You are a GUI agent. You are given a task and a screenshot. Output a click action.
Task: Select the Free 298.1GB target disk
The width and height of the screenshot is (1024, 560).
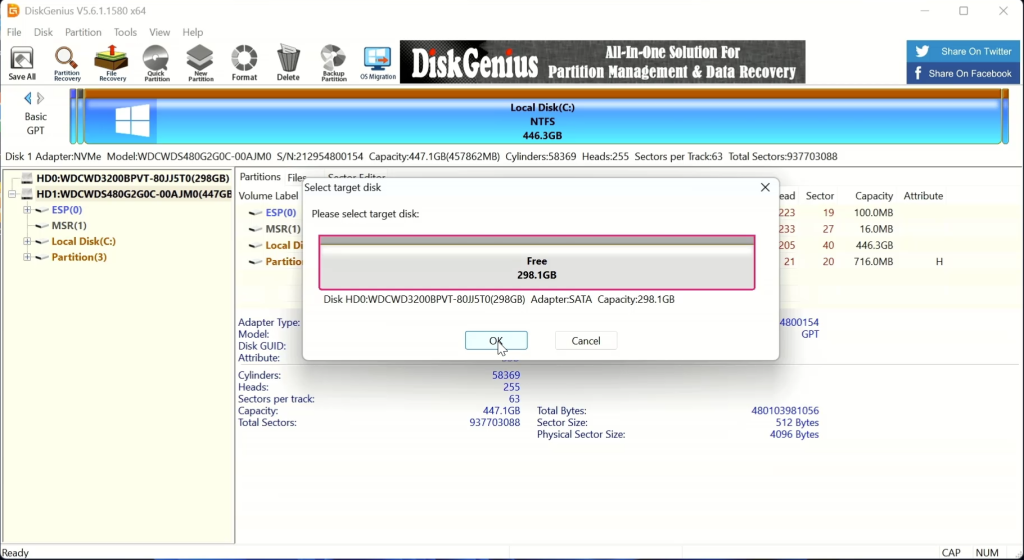pos(536,267)
